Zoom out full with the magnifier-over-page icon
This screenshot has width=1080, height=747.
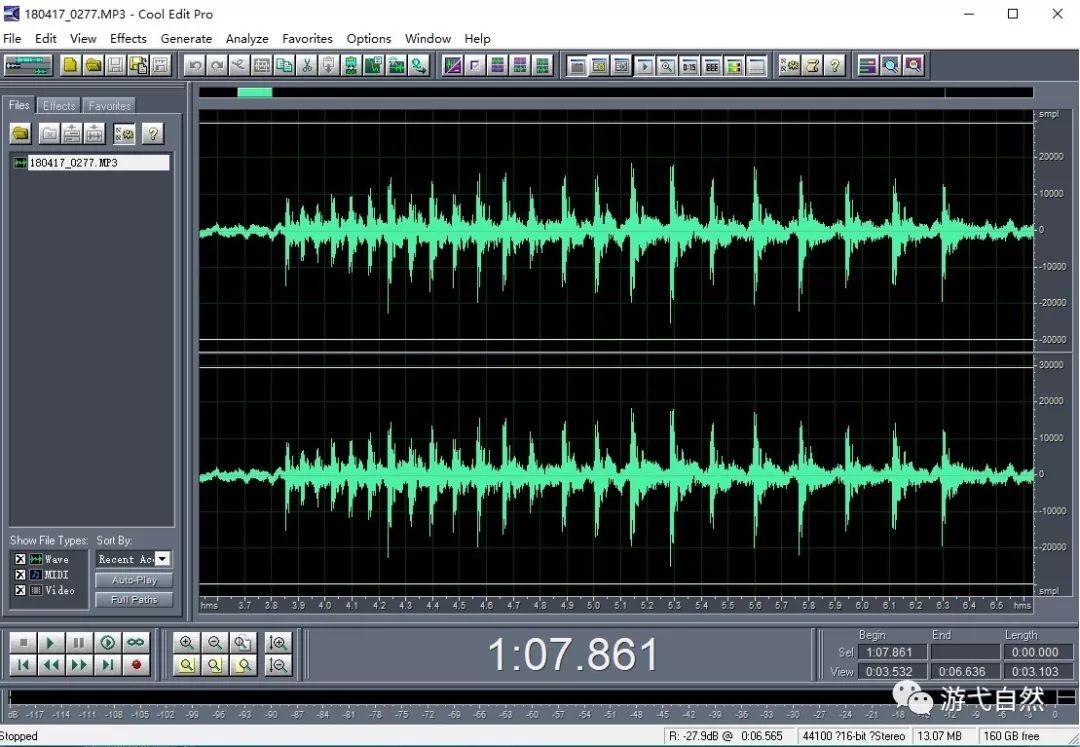click(x=242, y=643)
